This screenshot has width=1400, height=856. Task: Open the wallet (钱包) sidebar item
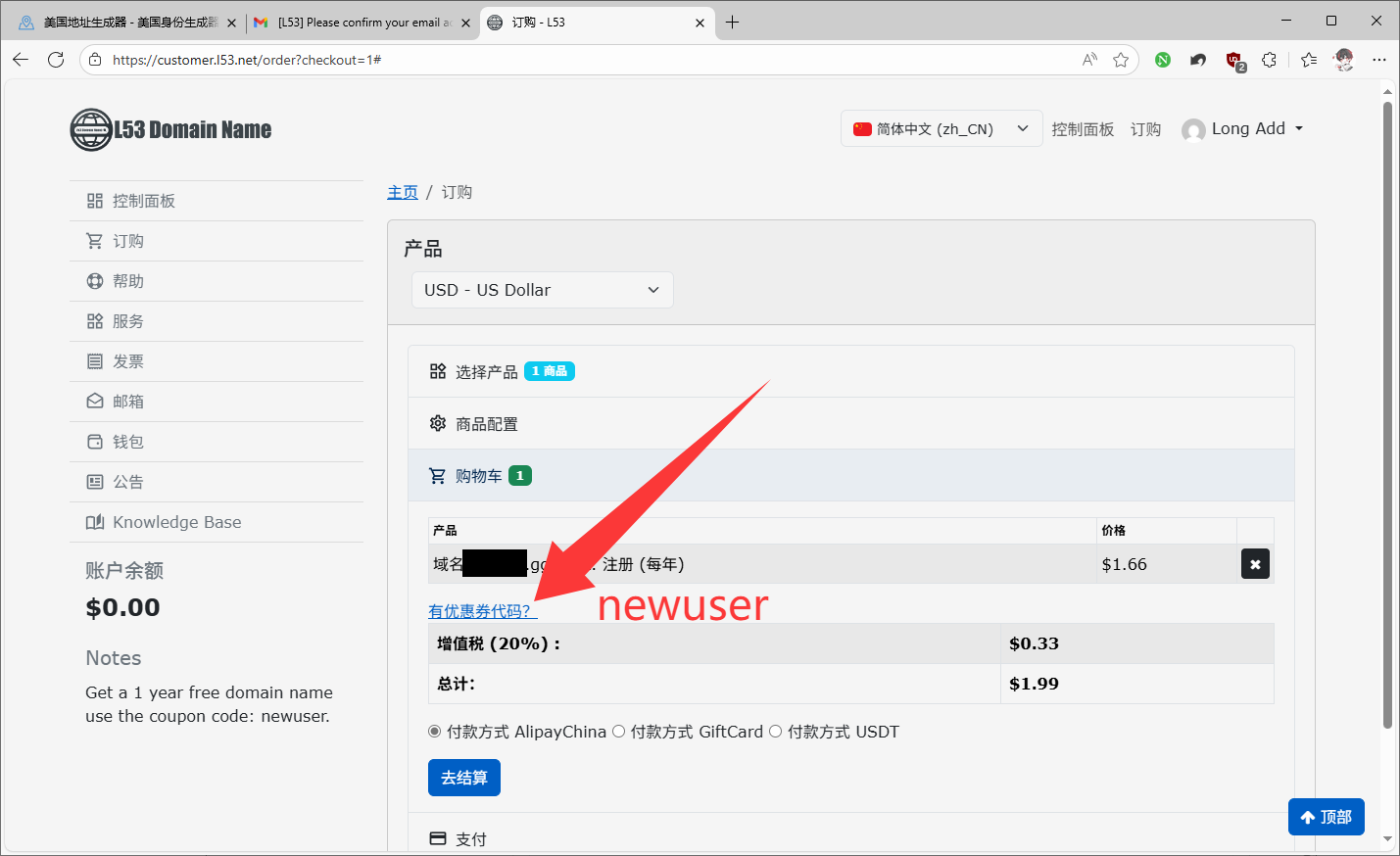(x=127, y=442)
